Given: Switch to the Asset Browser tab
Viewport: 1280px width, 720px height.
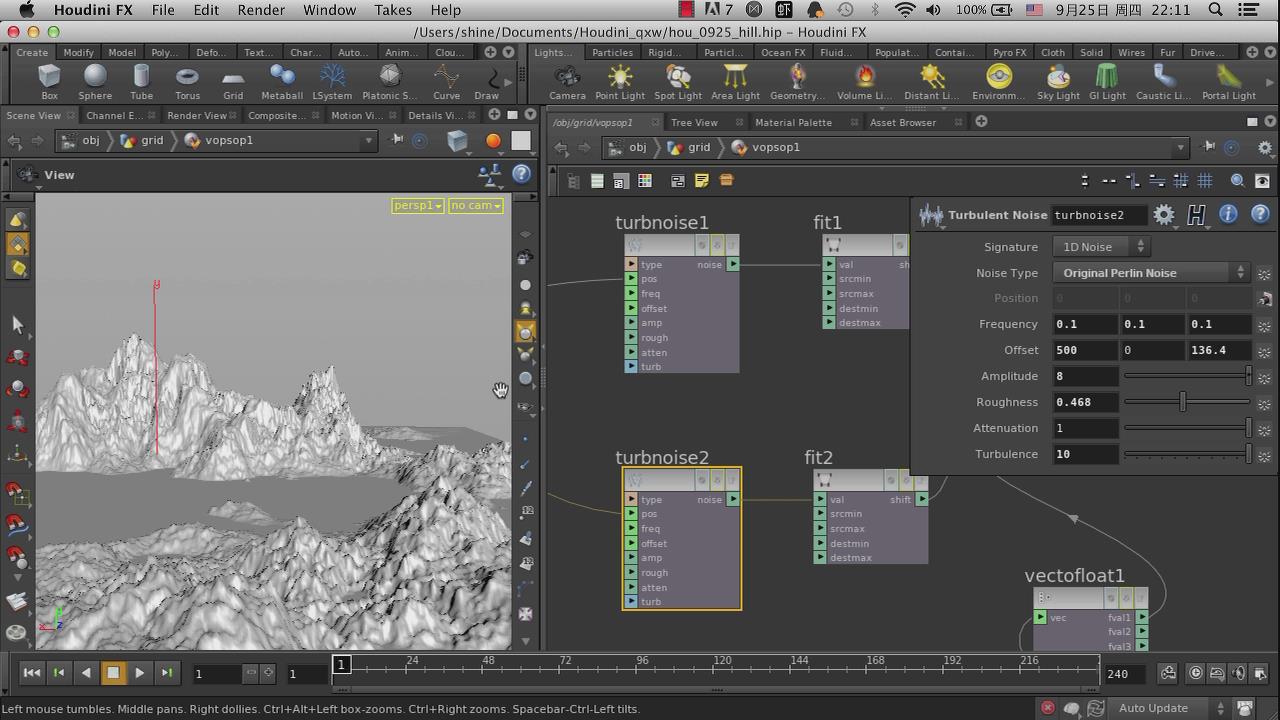Looking at the screenshot, I should 903,122.
